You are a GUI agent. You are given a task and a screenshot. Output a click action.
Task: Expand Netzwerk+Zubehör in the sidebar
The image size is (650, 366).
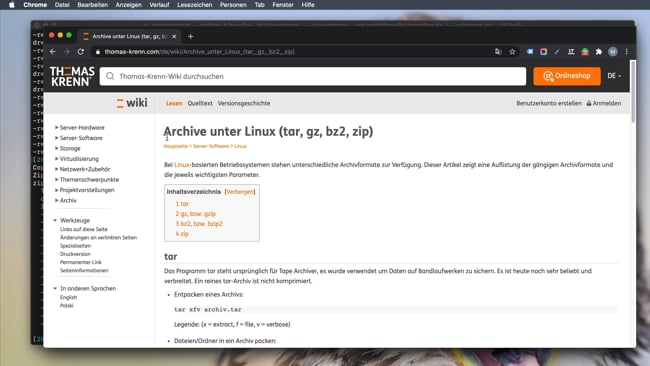pyautogui.click(x=85, y=169)
